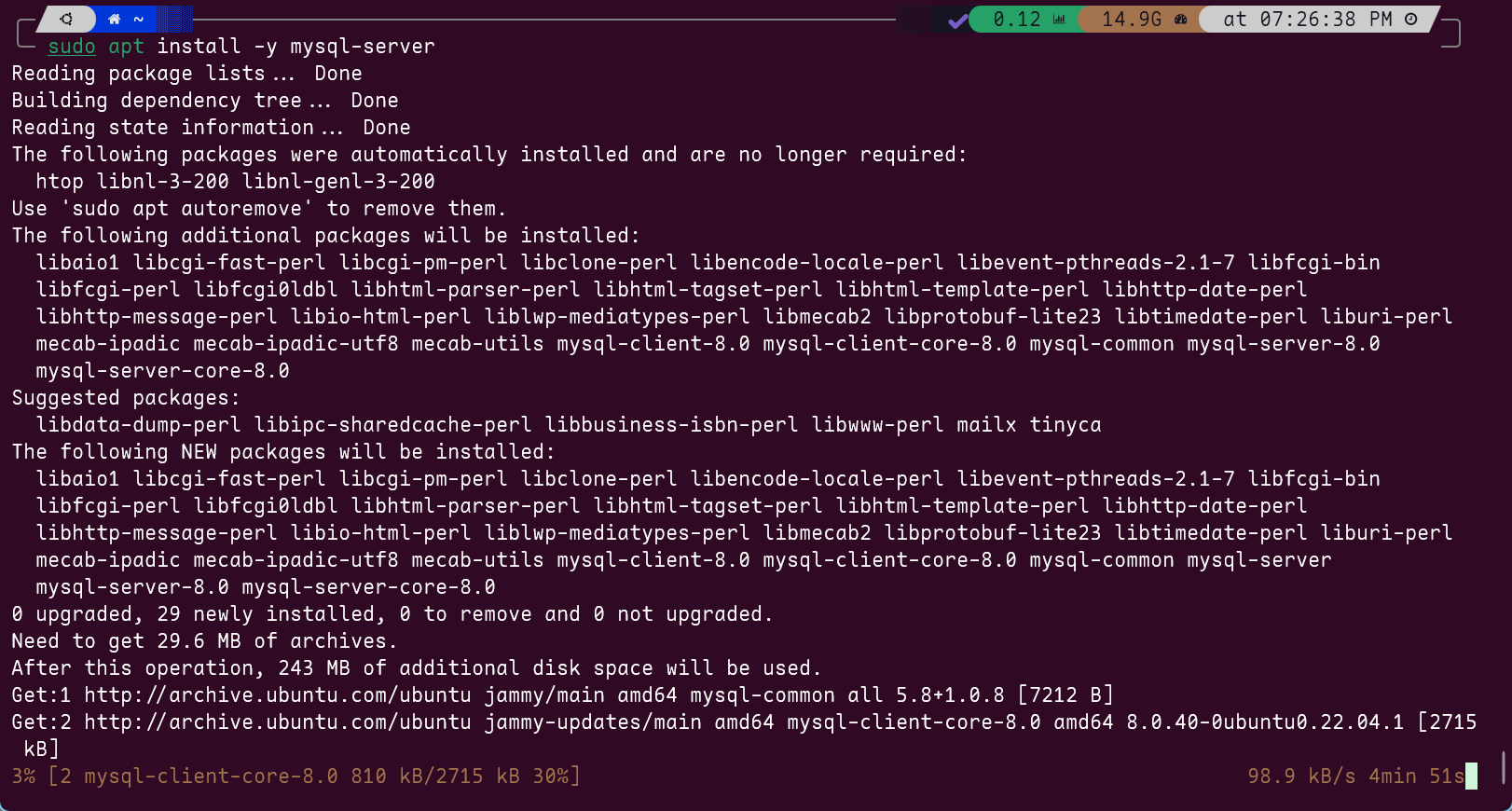Click the 0.12 load average value
This screenshot has height=811, width=1512.
tap(1016, 20)
